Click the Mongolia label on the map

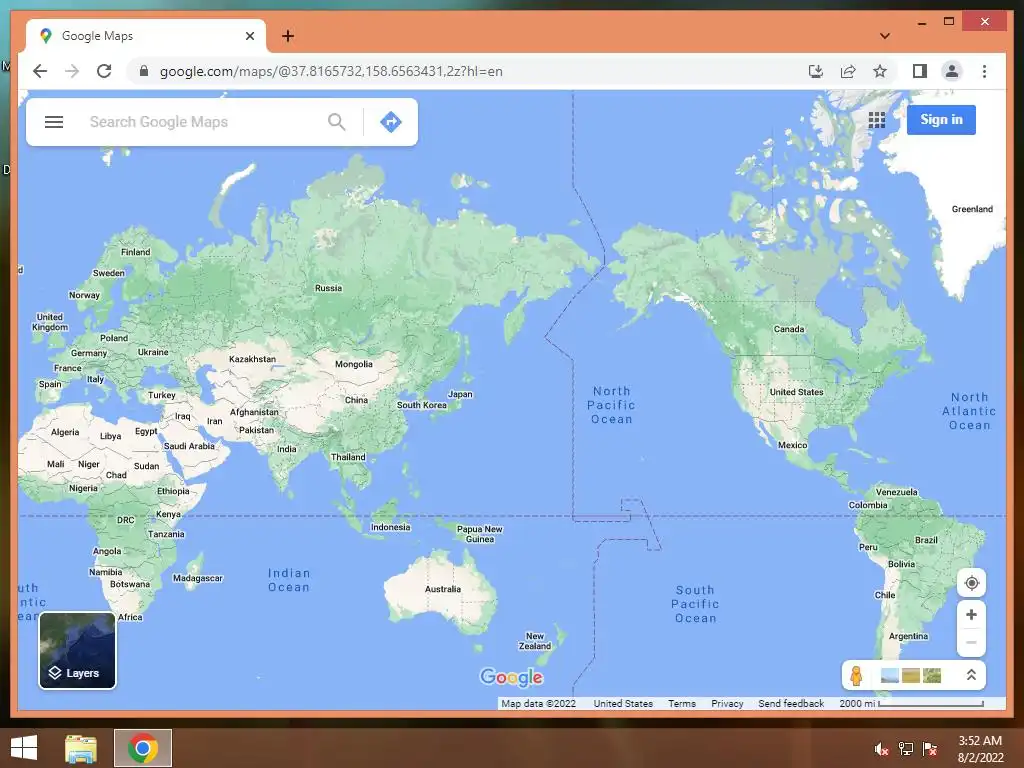pos(354,364)
